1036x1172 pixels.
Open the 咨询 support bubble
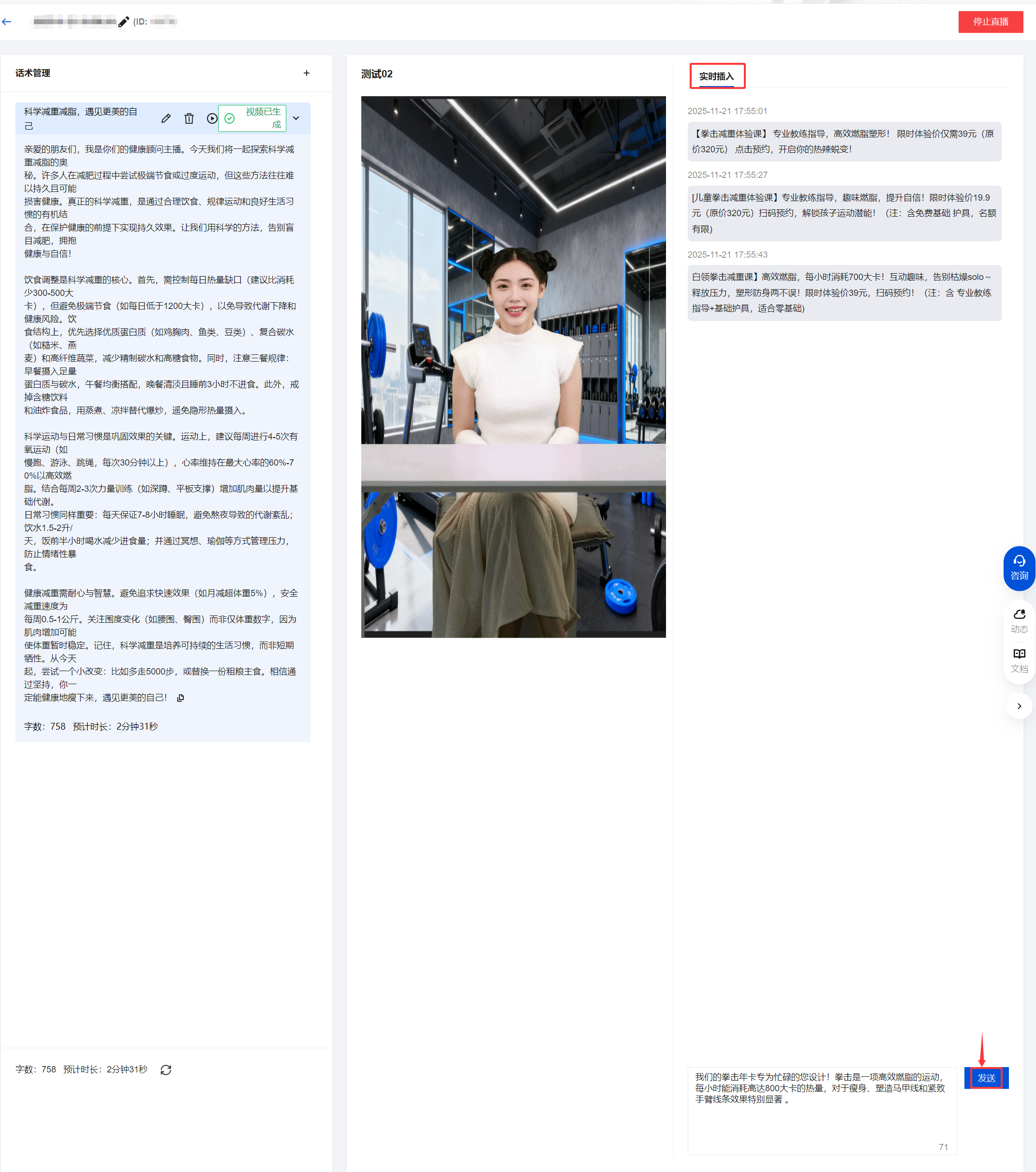(x=1019, y=568)
